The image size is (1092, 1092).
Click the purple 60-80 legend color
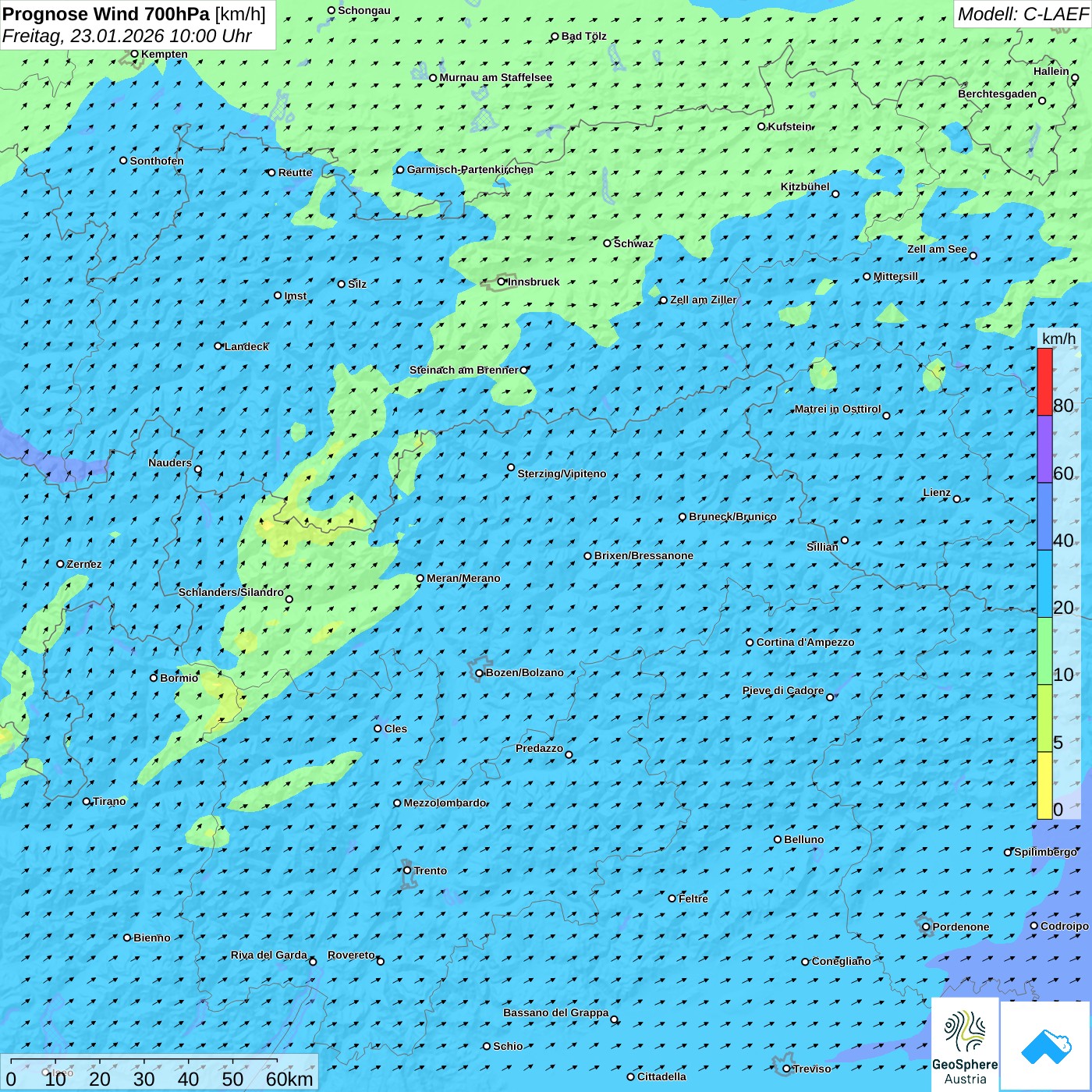coord(1044,449)
